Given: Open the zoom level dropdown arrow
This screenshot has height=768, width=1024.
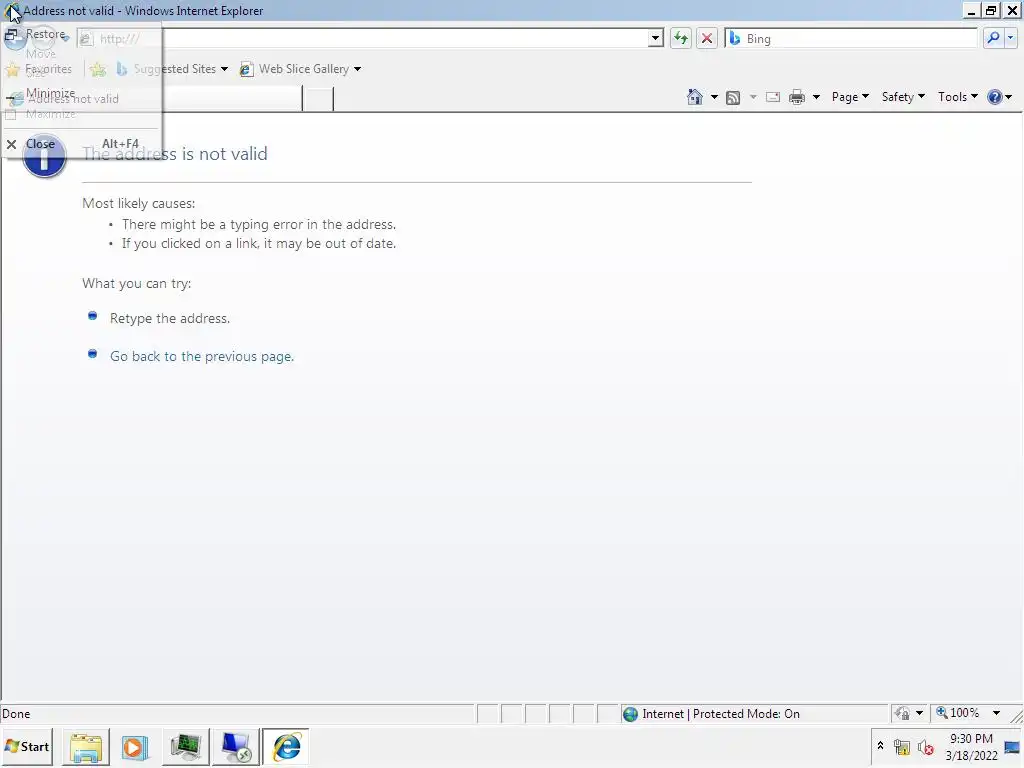Looking at the screenshot, I should 997,713.
